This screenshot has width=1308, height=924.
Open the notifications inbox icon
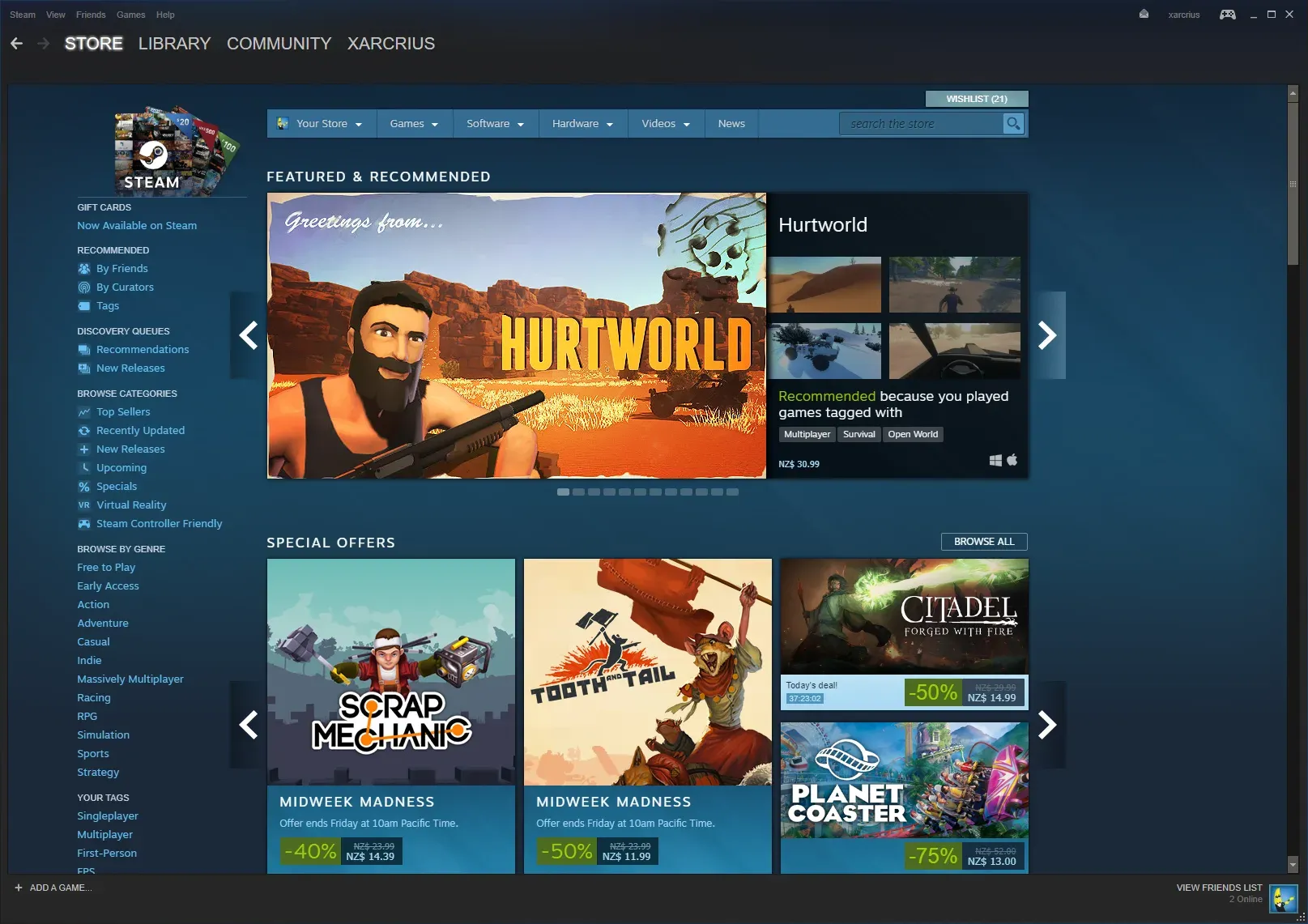1144,15
